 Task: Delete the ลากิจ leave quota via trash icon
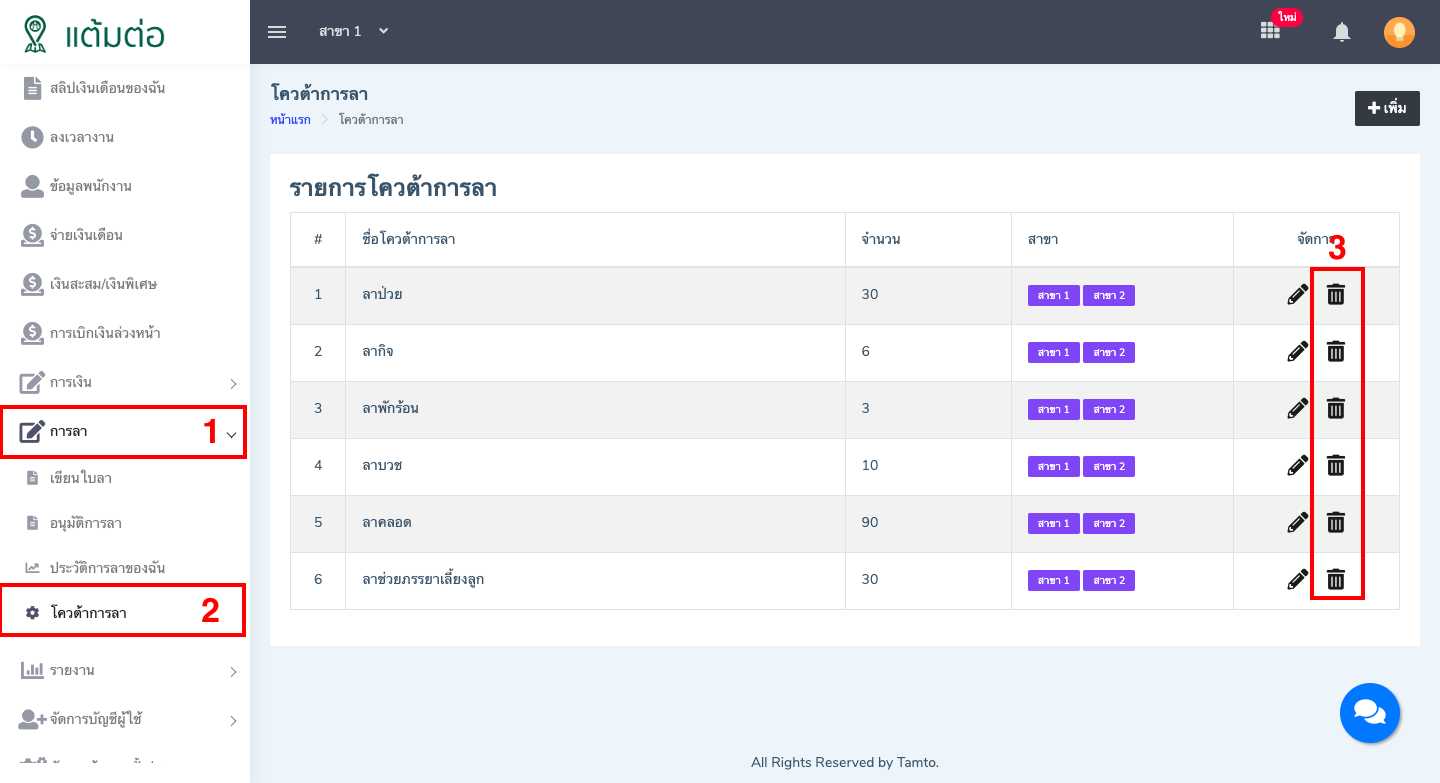[1336, 351]
